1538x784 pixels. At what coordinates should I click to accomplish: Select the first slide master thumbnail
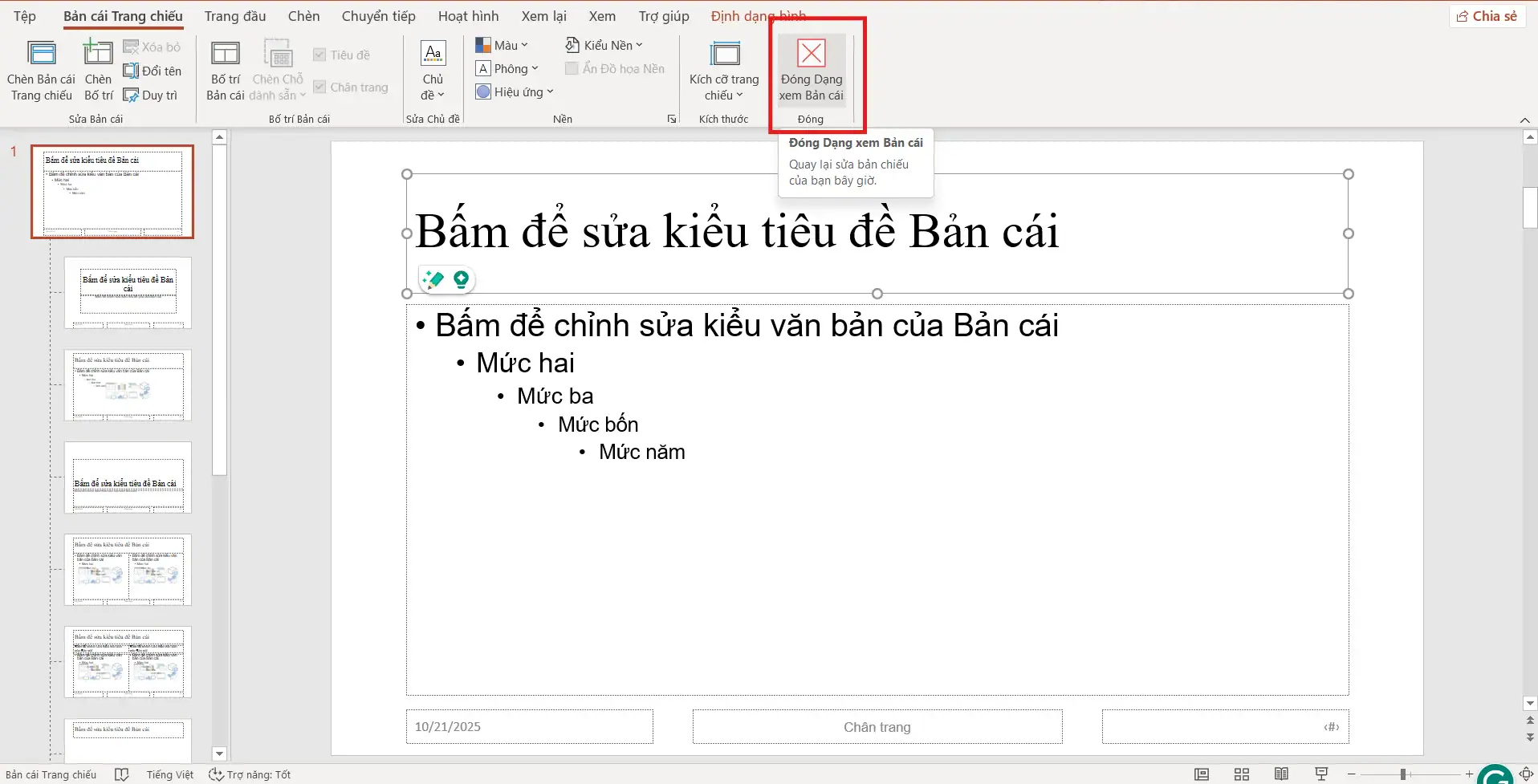pos(112,192)
